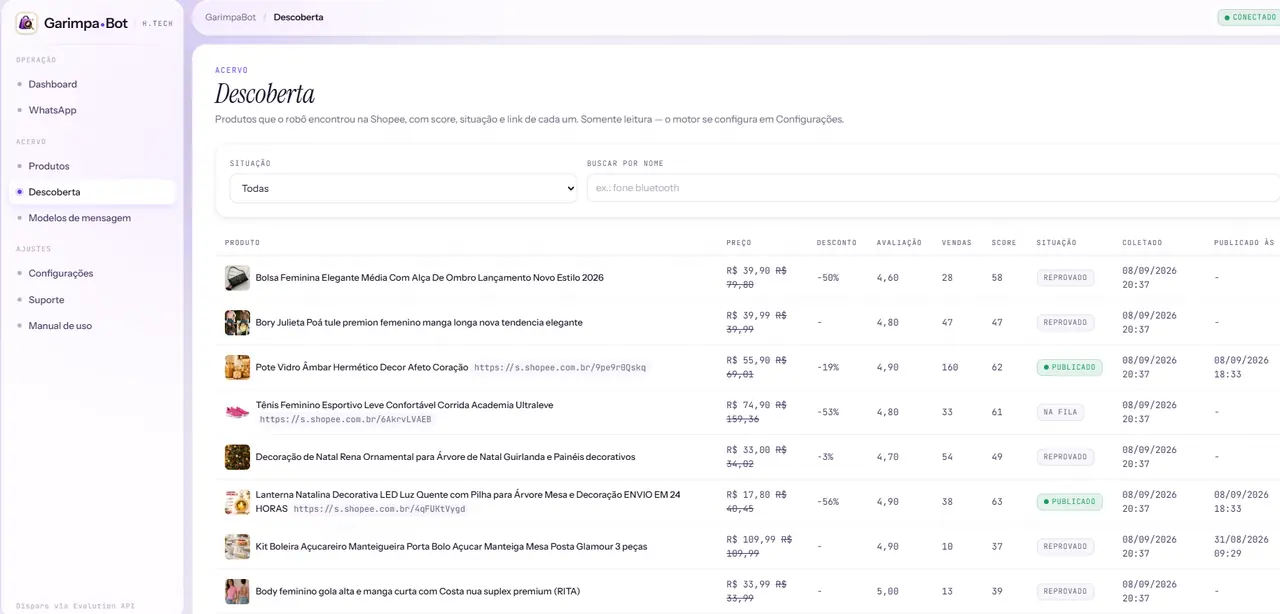The height and width of the screenshot is (614, 1280).
Task: Focus the Buscar por nome search field
Action: 933,188
